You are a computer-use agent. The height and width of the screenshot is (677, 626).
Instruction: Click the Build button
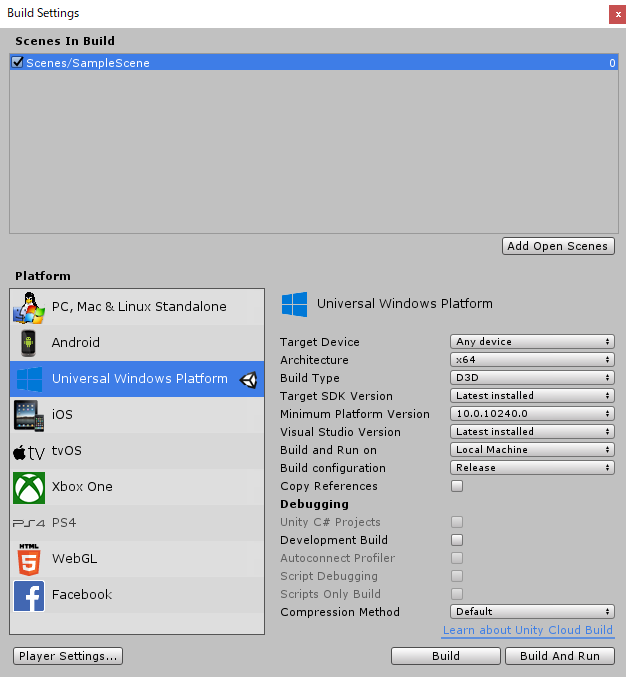click(x=446, y=656)
